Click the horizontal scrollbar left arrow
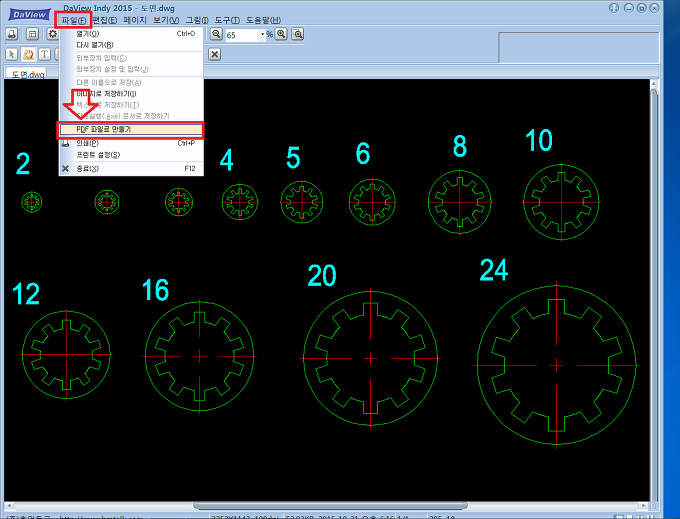Image resolution: width=680 pixels, height=519 pixels. coord(9,506)
